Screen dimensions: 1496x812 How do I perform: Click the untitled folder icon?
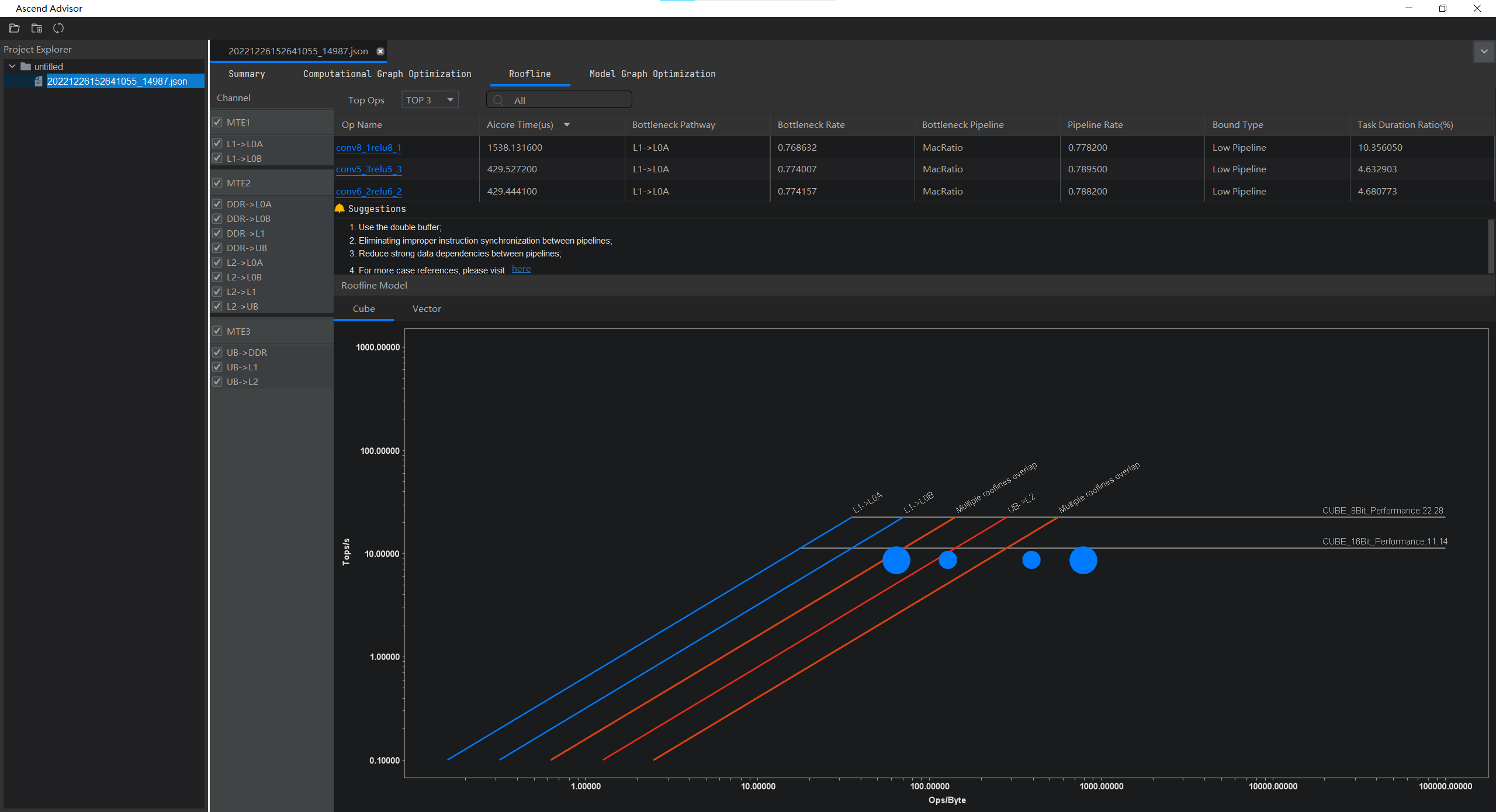click(26, 67)
